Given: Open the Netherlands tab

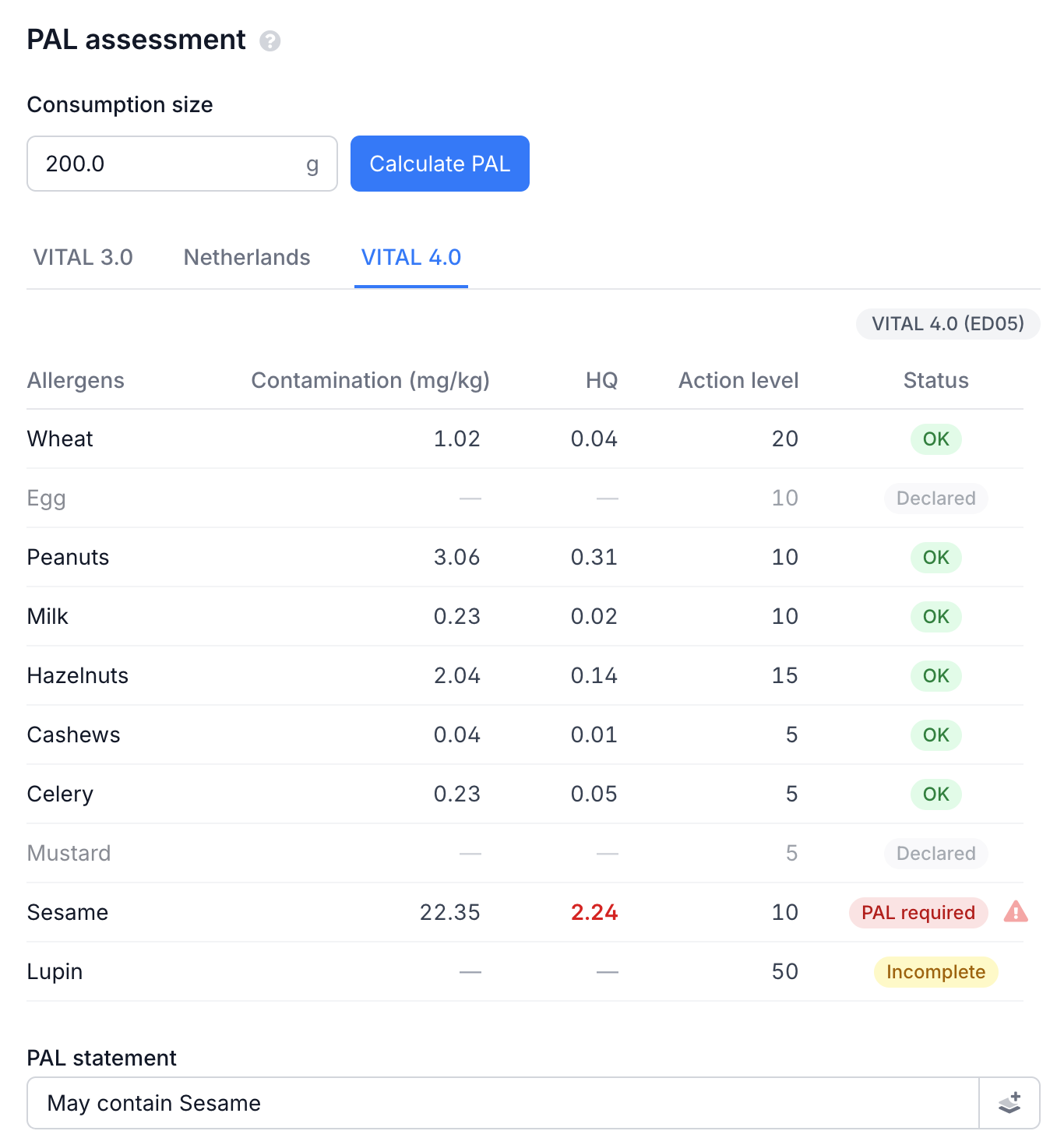Looking at the screenshot, I should 247,257.
